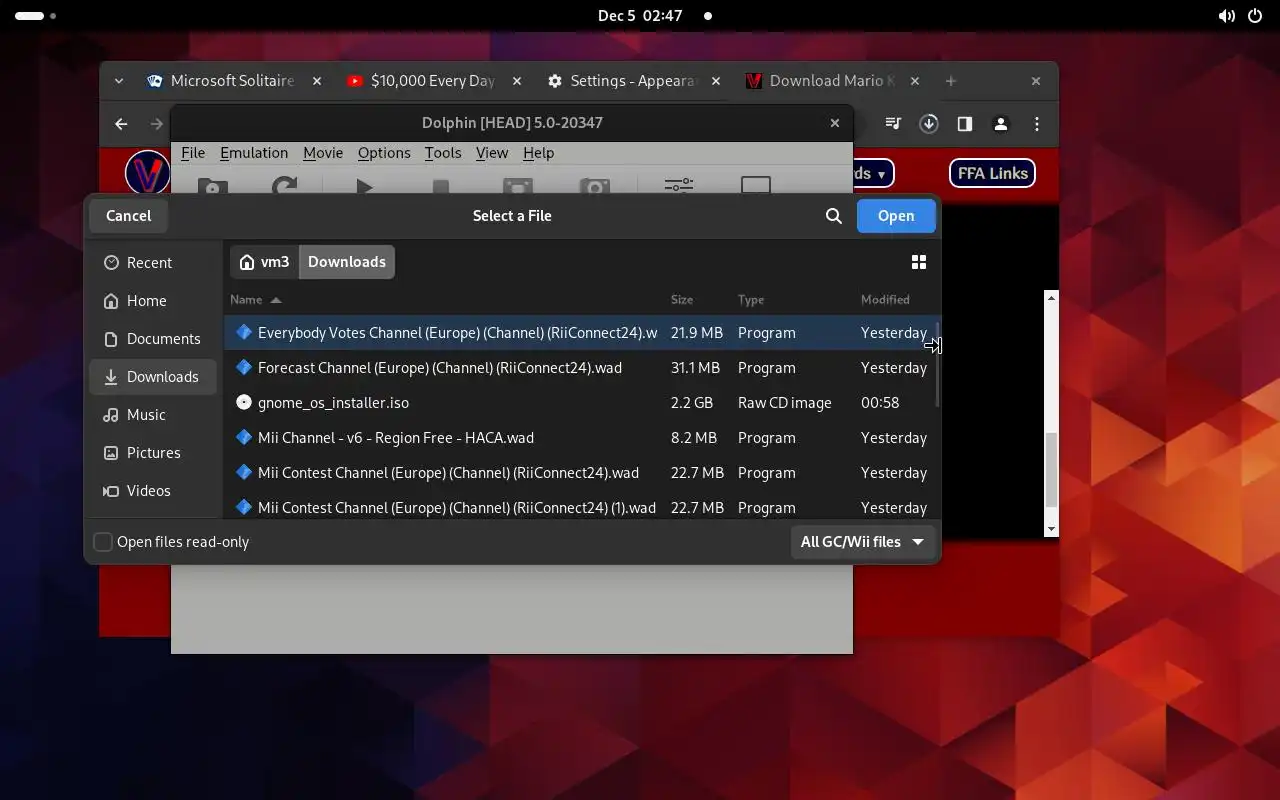This screenshot has width=1280, height=800.
Task: Click the search icon in file dialog
Action: click(x=834, y=216)
